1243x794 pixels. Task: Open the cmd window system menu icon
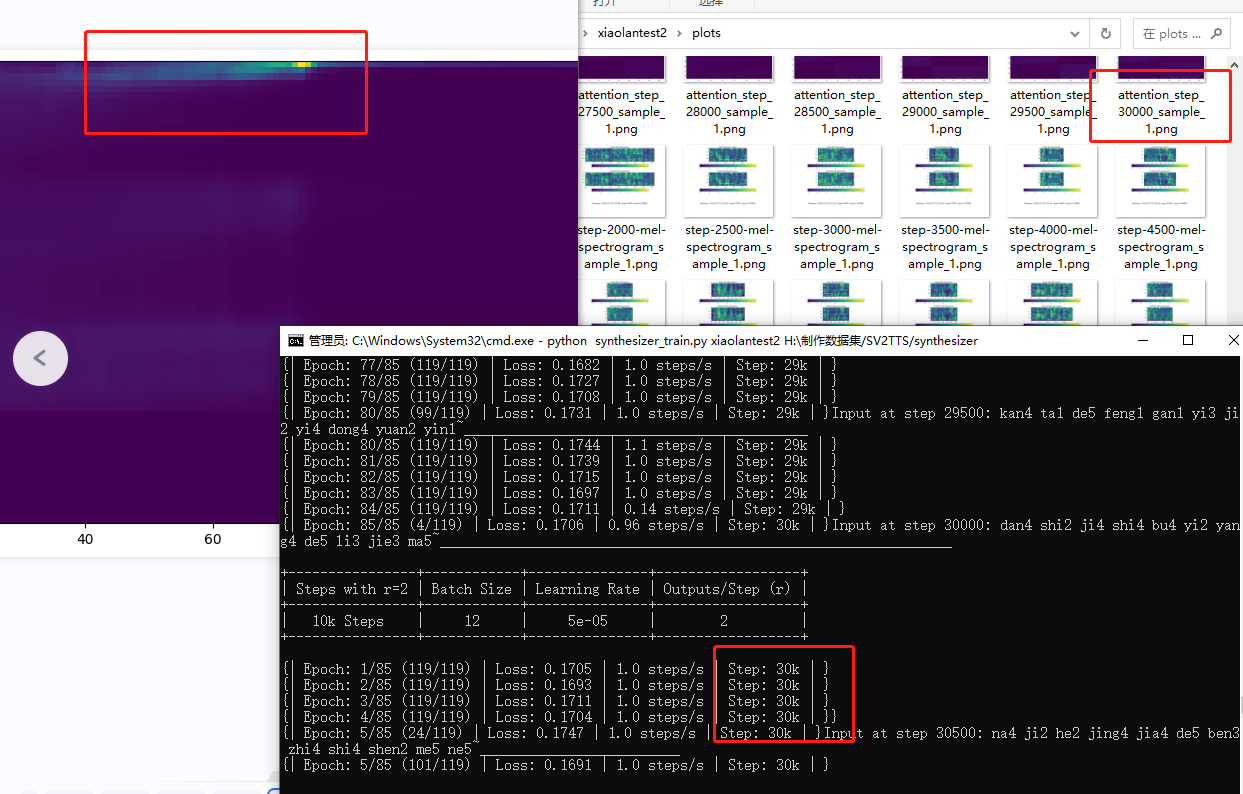pos(296,340)
